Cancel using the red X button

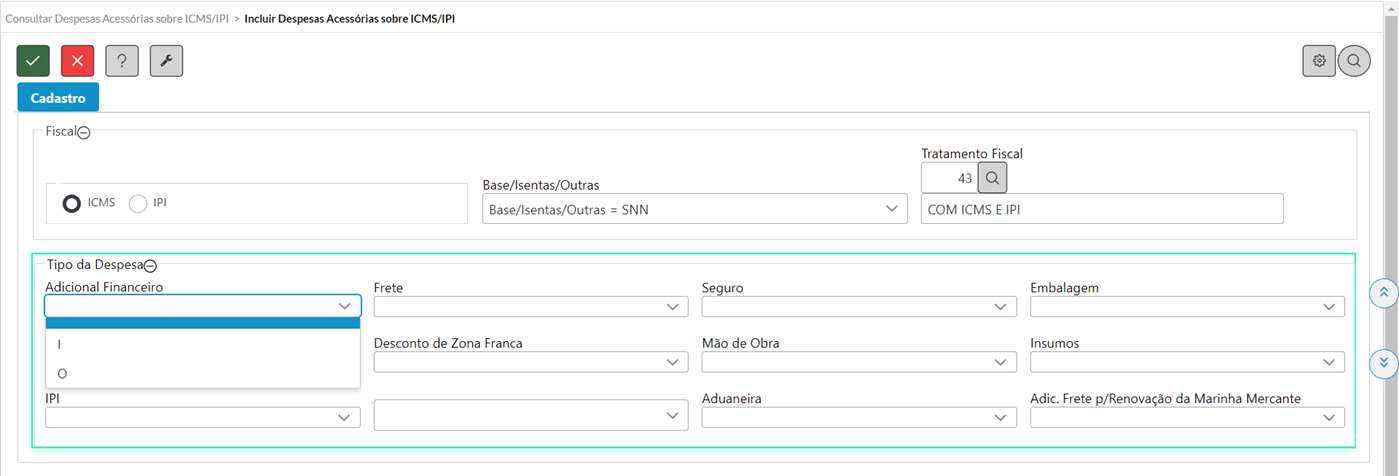77,61
